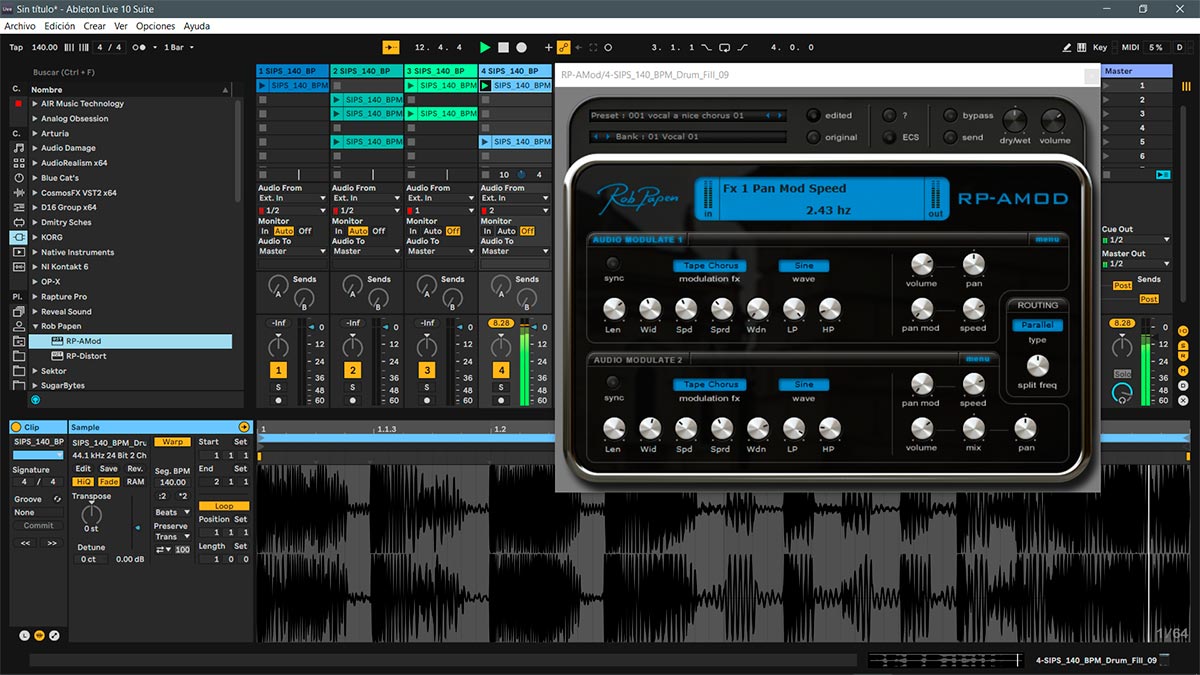Click the RP-AMod original button

pyautogui.click(x=813, y=137)
